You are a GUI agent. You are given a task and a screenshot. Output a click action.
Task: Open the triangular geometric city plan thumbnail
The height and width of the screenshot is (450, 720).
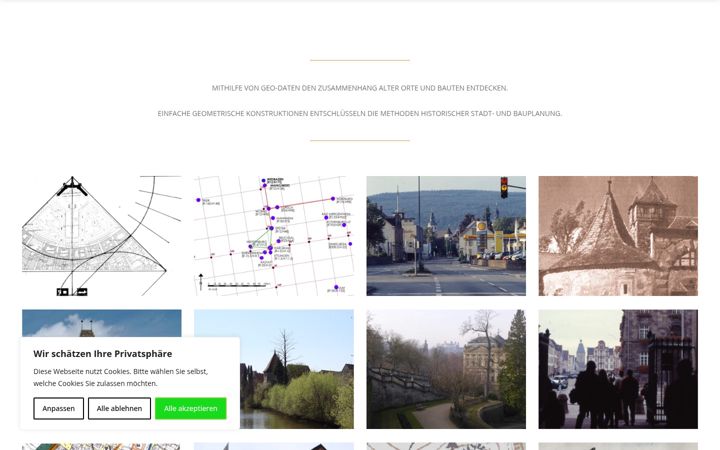tap(101, 236)
